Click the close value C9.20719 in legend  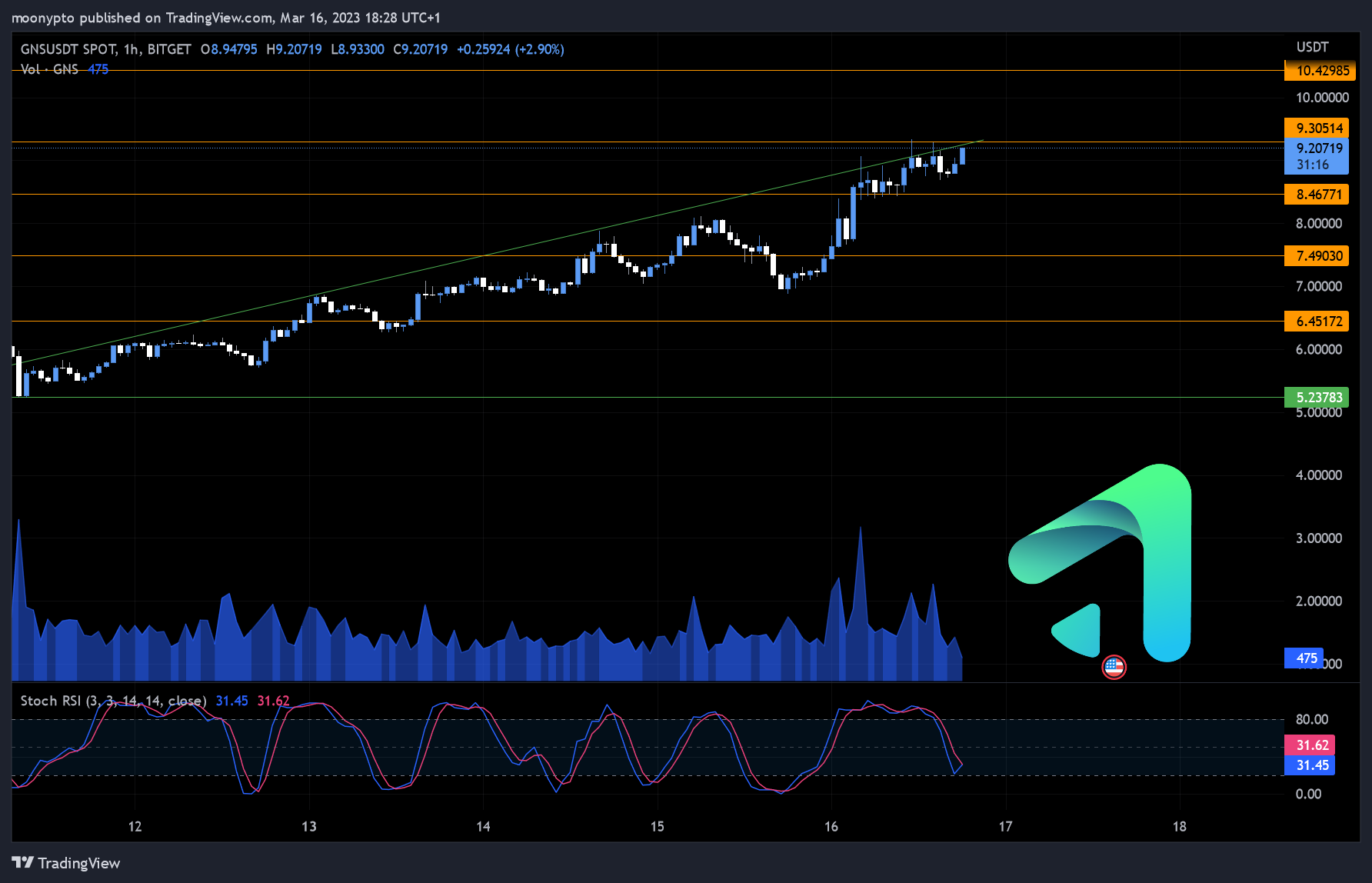(420, 49)
